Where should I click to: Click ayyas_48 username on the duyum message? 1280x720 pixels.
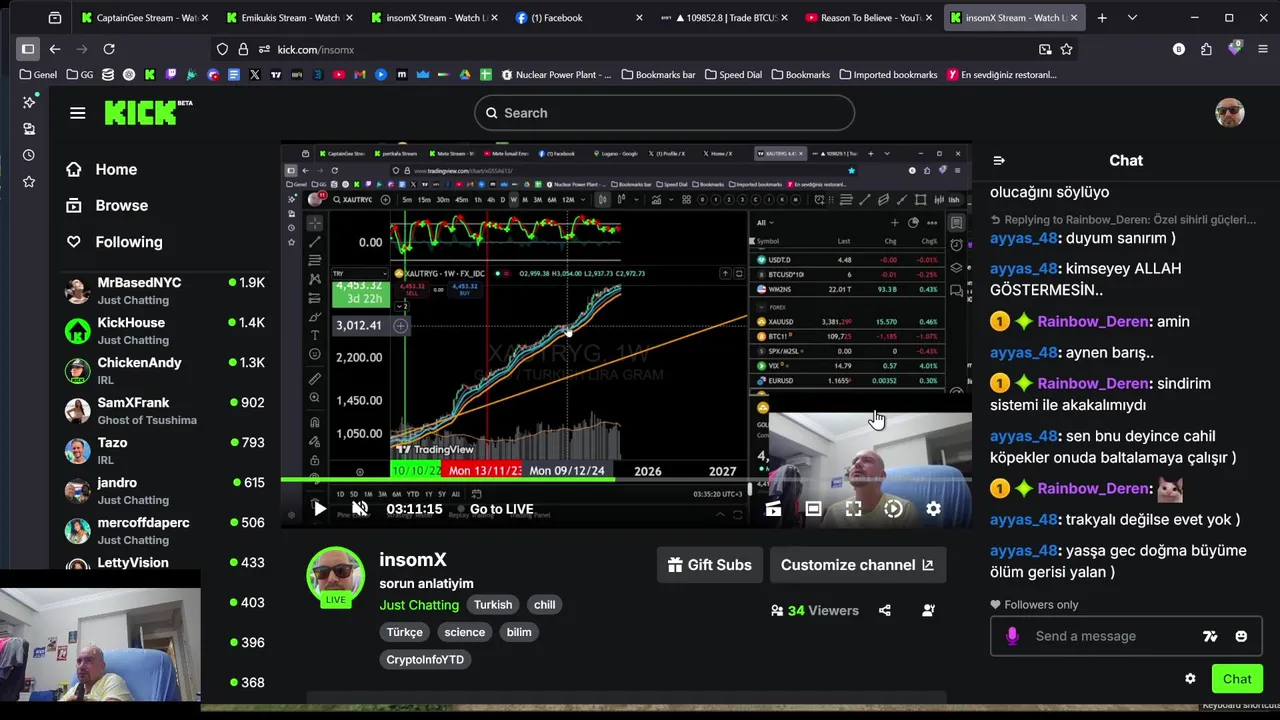coord(1024,238)
